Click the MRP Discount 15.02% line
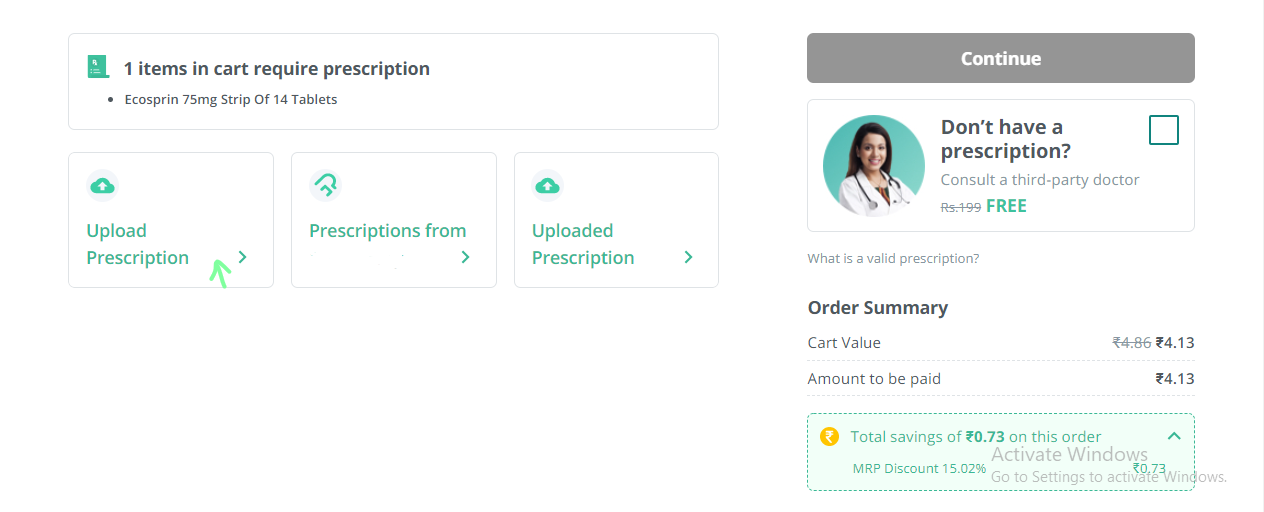Image resolution: width=1264 pixels, height=512 pixels. (919, 468)
